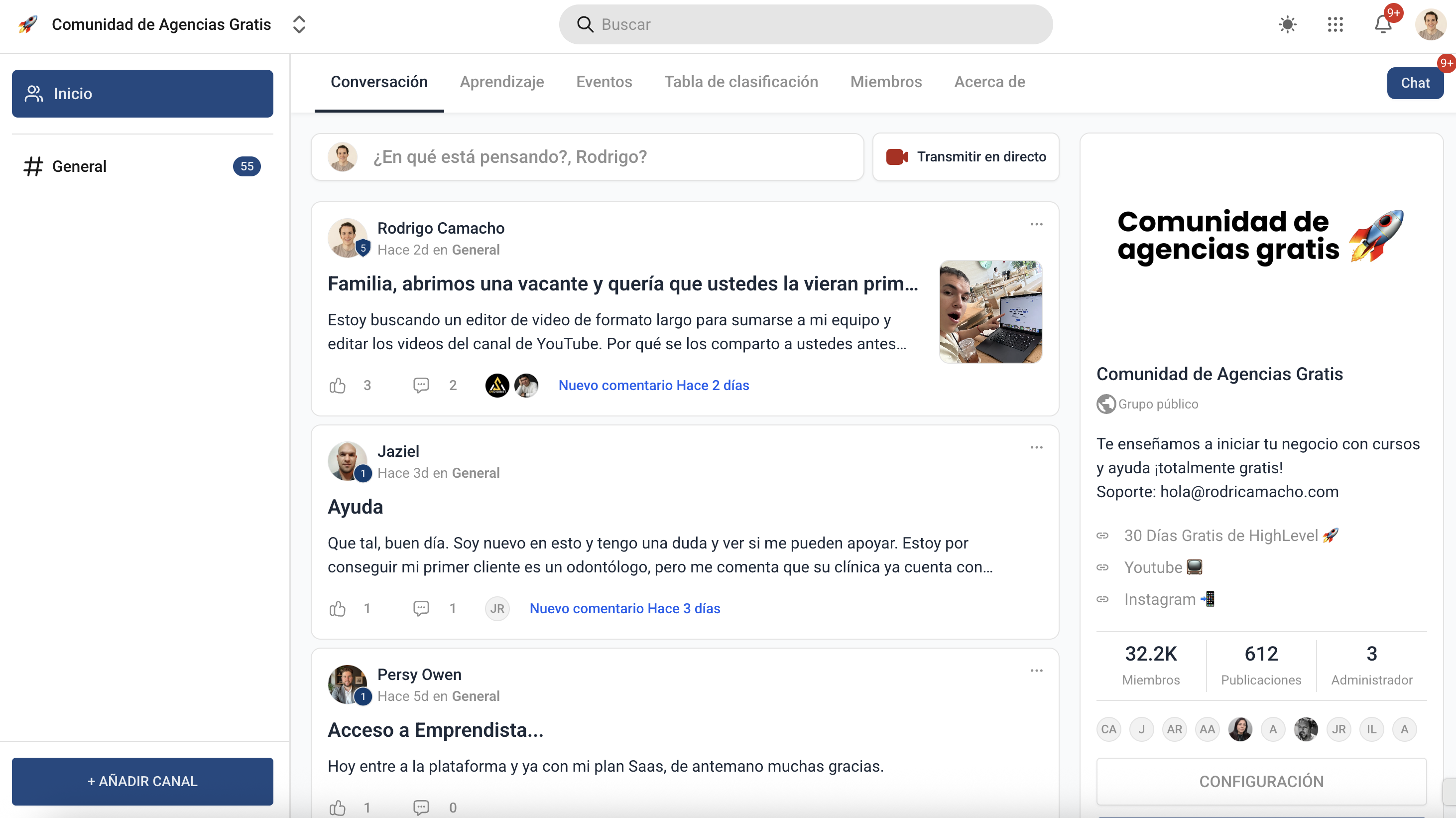The width and height of the screenshot is (1456, 818).
Task: Click the composer avatar next to post box
Action: pos(343,156)
